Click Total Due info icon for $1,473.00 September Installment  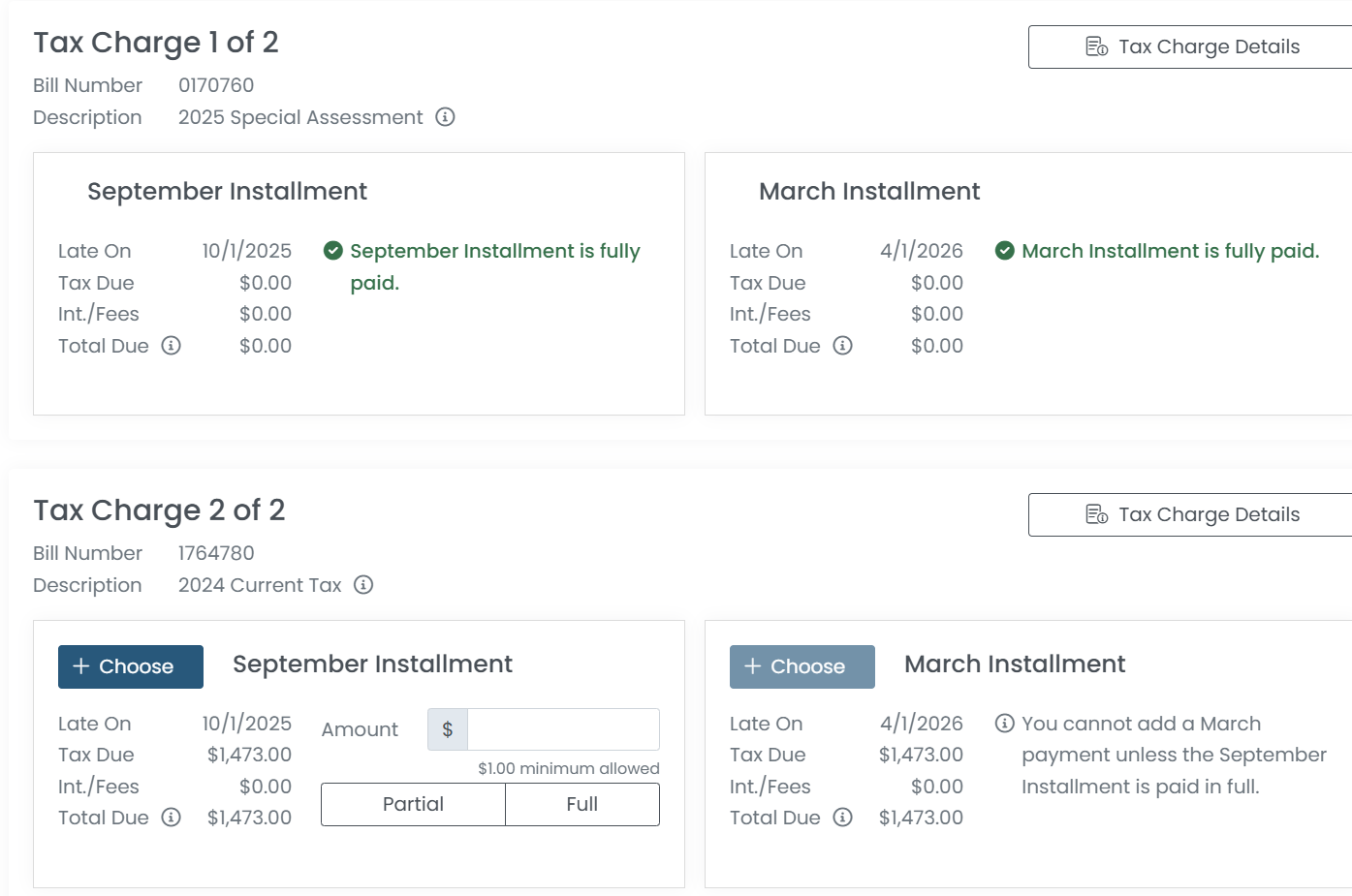(x=172, y=818)
